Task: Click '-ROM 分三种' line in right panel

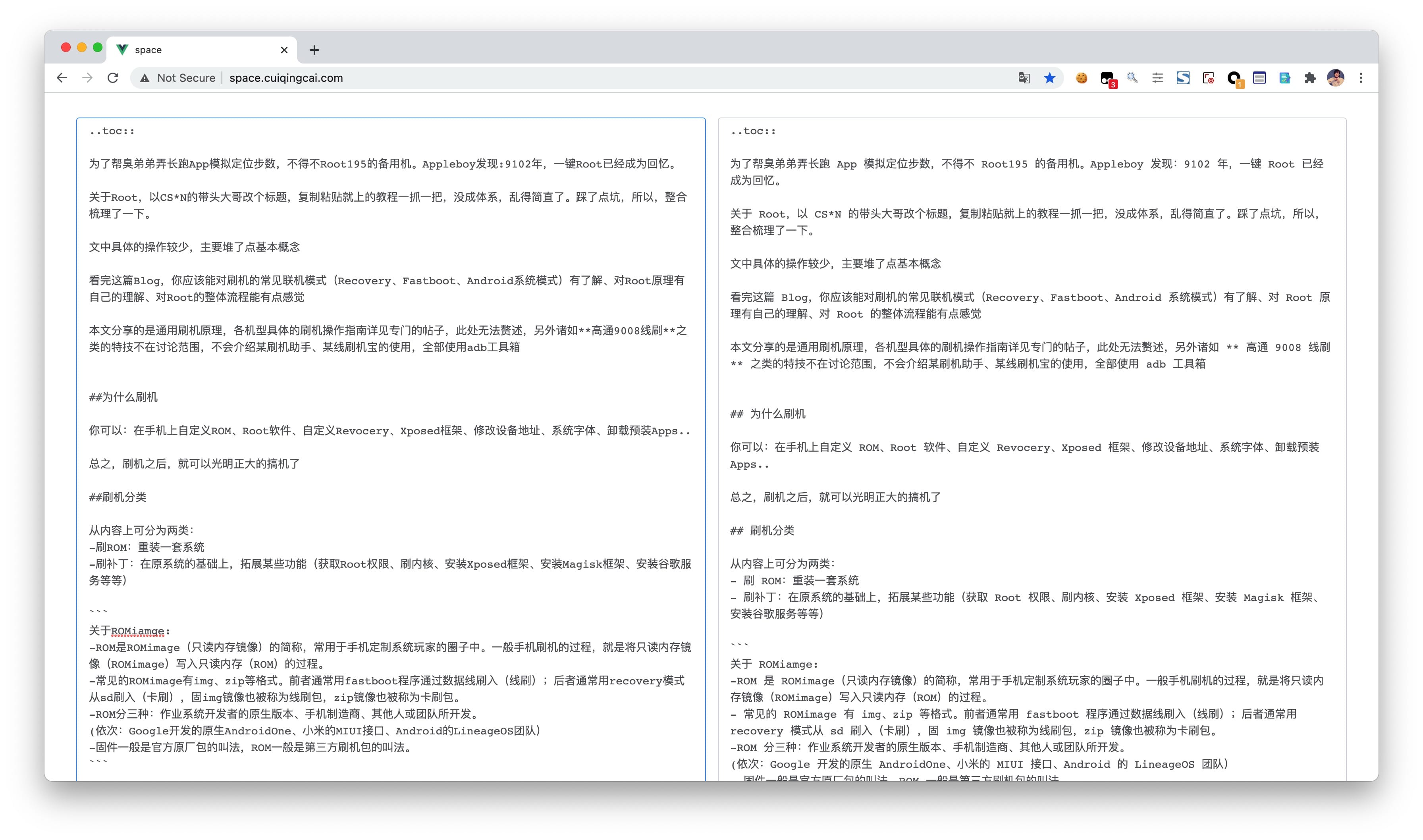Action: point(929,747)
